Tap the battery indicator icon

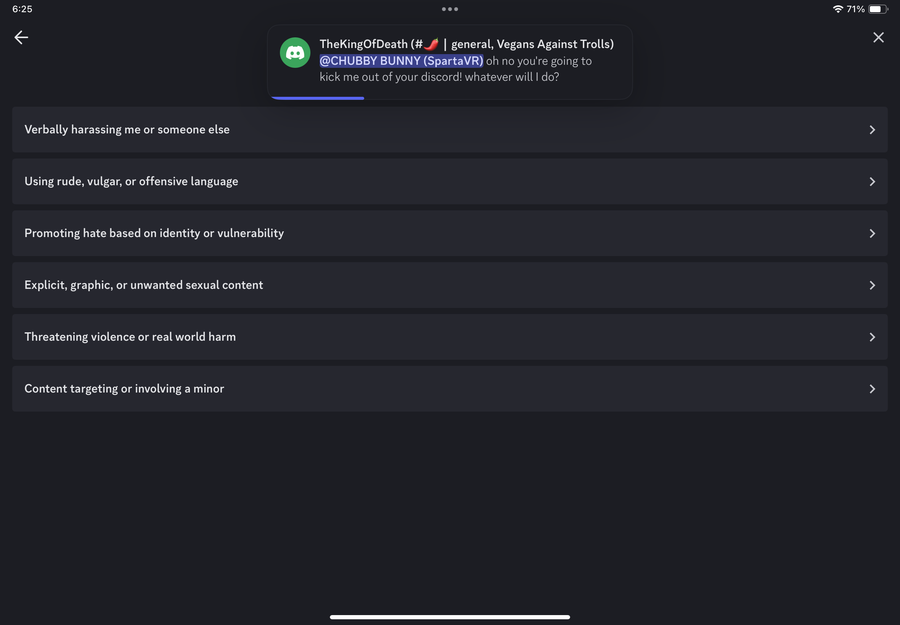tap(876, 9)
